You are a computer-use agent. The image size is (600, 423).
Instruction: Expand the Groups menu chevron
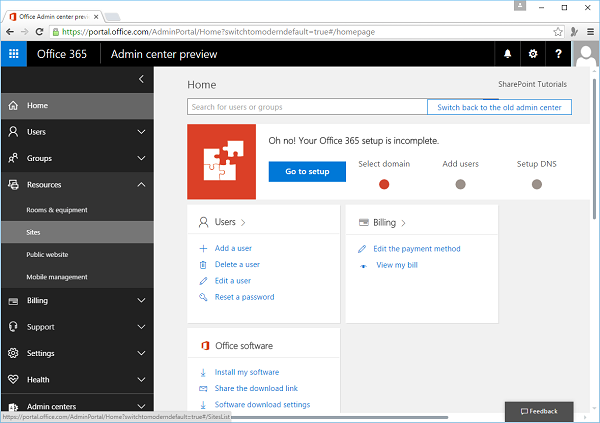[141, 158]
